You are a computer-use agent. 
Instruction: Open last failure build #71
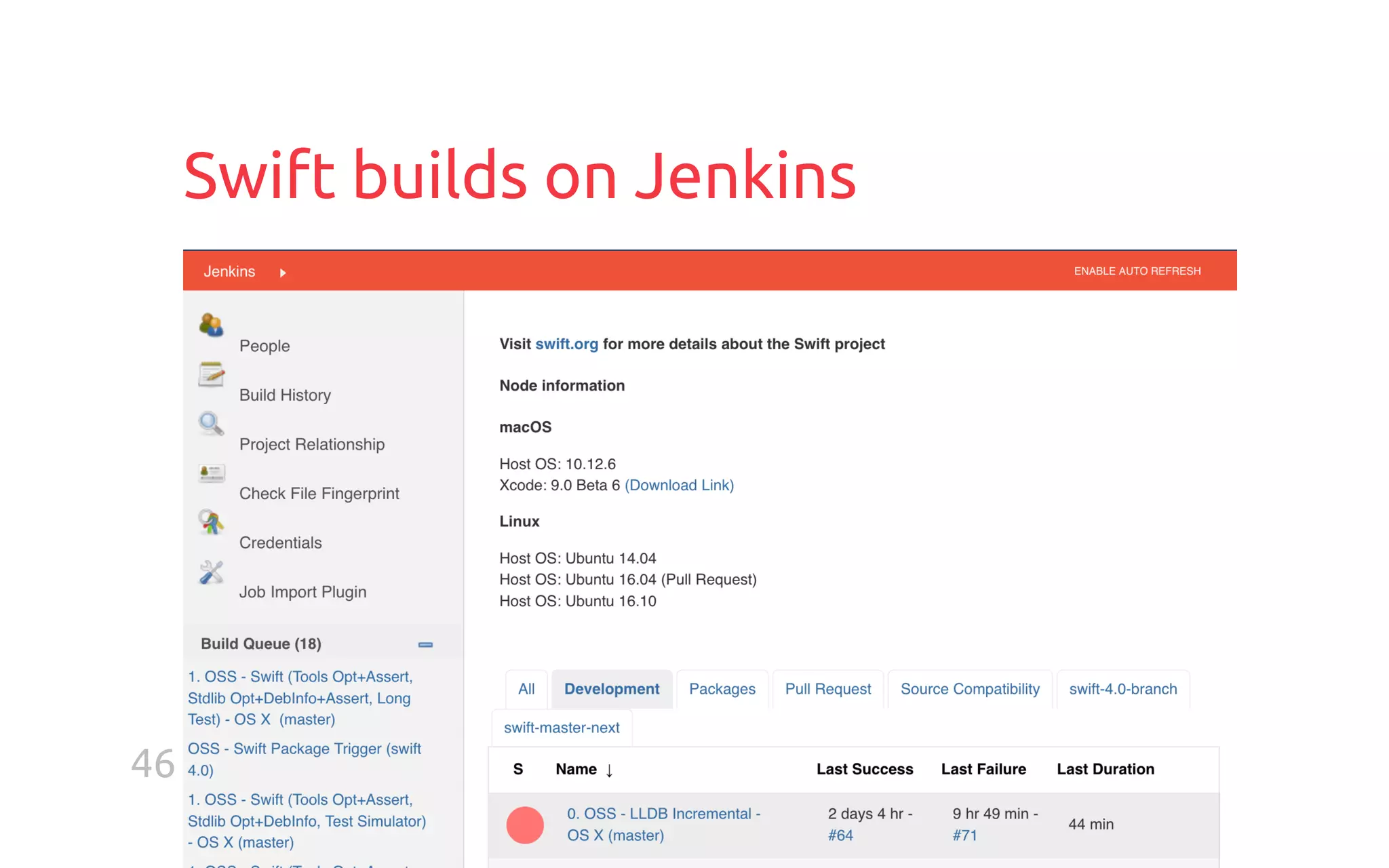[965, 835]
